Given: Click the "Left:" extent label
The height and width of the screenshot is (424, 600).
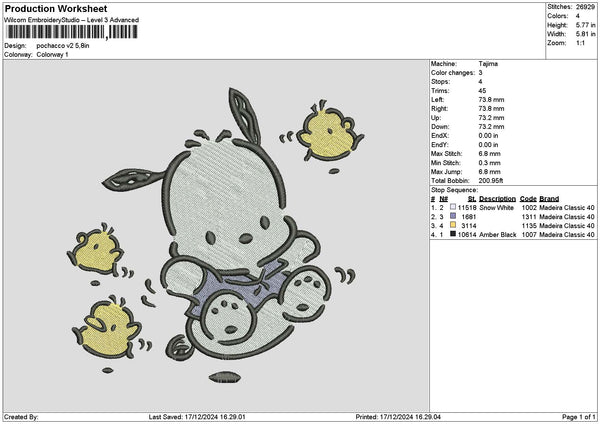Looking at the screenshot, I should (x=437, y=100).
